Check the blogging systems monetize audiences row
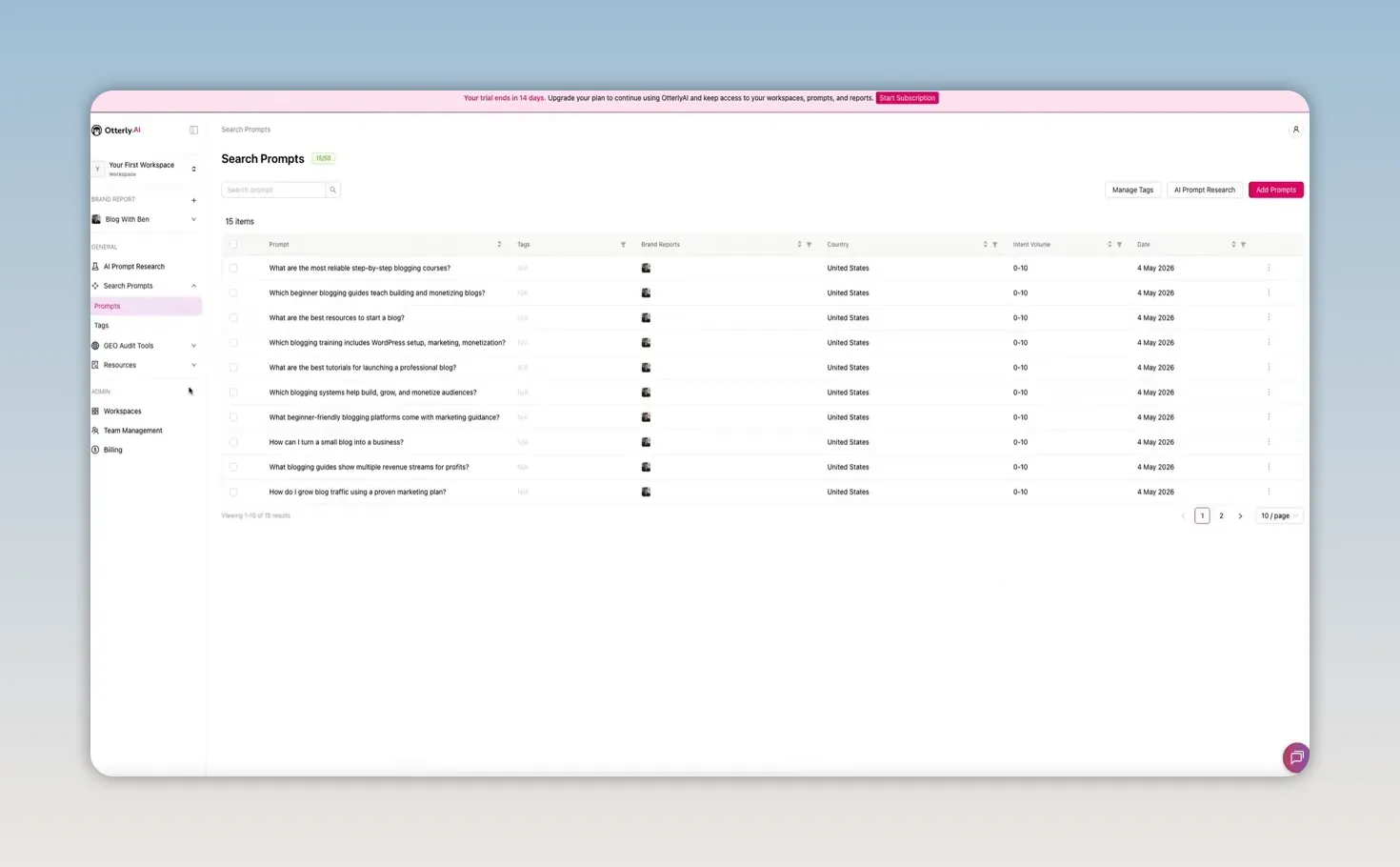The width and height of the screenshot is (1400, 867). click(233, 393)
